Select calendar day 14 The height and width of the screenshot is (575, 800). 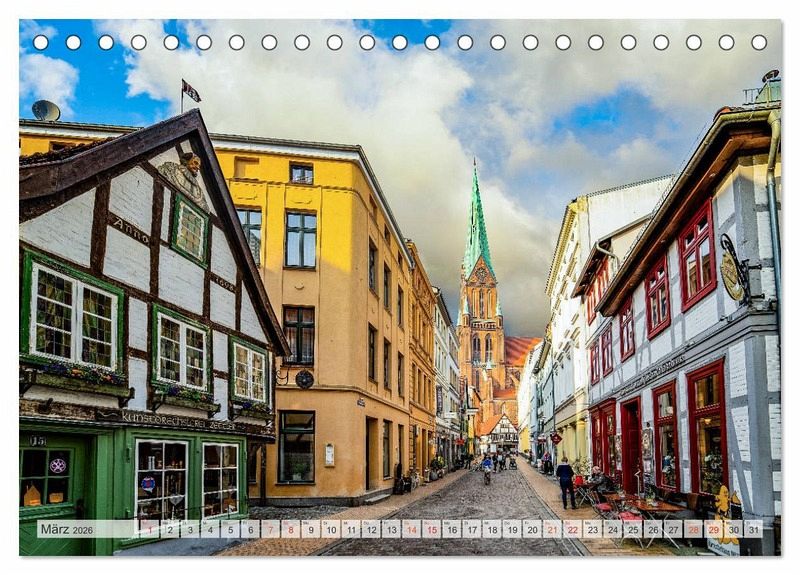point(412,529)
